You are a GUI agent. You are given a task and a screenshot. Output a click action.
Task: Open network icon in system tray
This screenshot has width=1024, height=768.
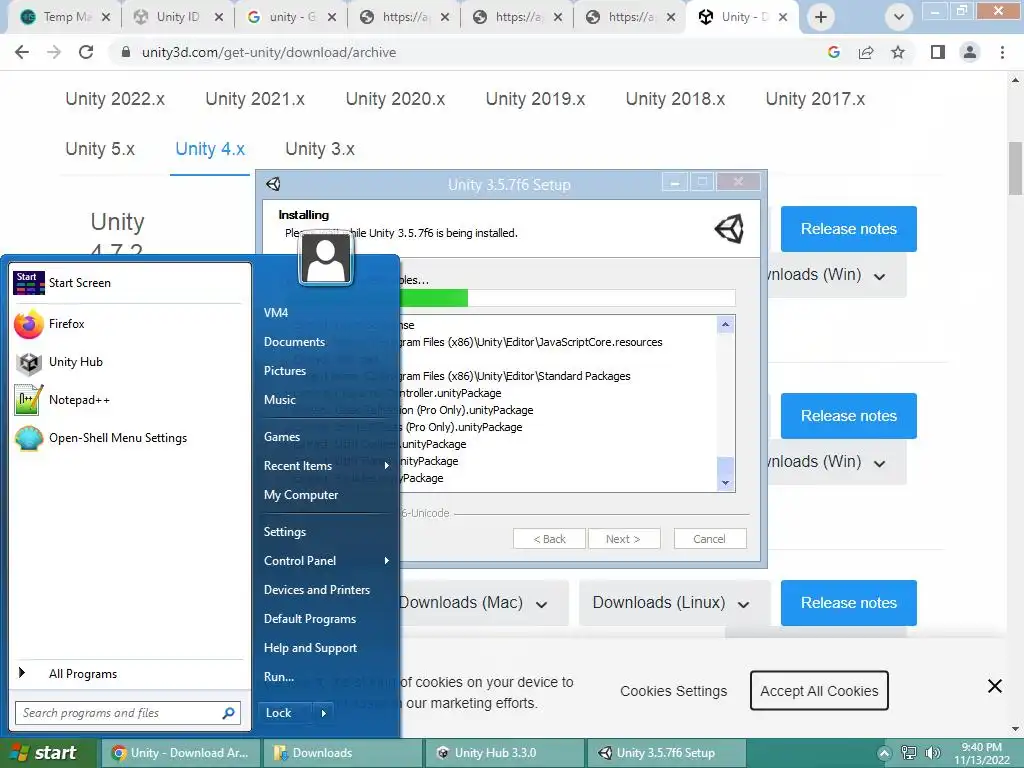click(908, 753)
